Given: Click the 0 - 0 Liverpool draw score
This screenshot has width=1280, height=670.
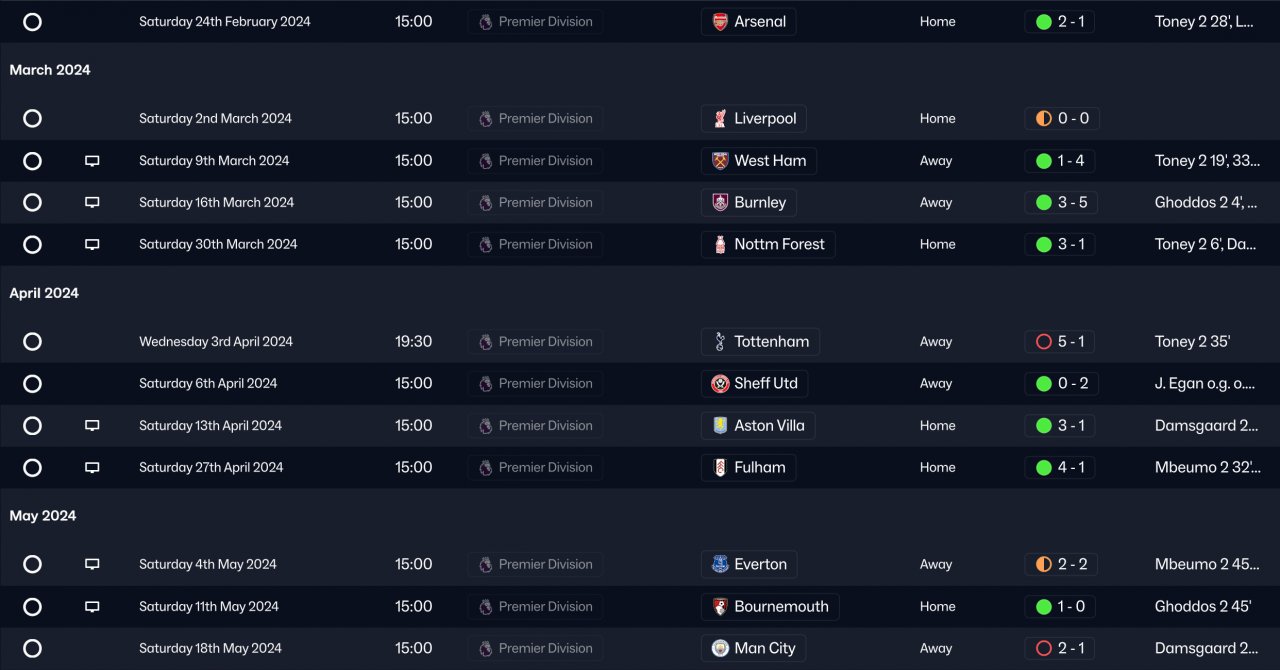Looking at the screenshot, I should coord(1062,119).
